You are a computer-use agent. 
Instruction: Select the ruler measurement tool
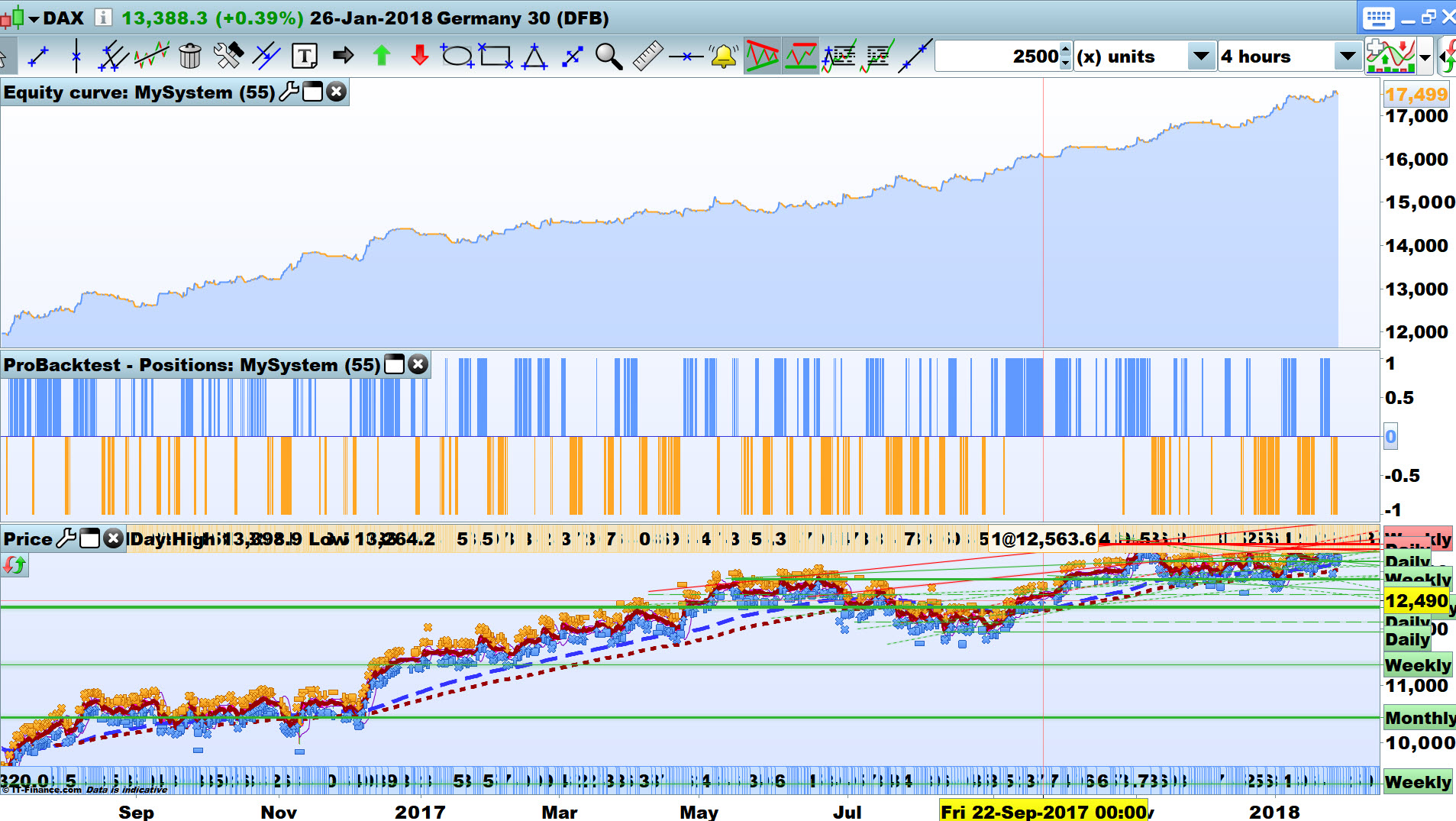(647, 56)
